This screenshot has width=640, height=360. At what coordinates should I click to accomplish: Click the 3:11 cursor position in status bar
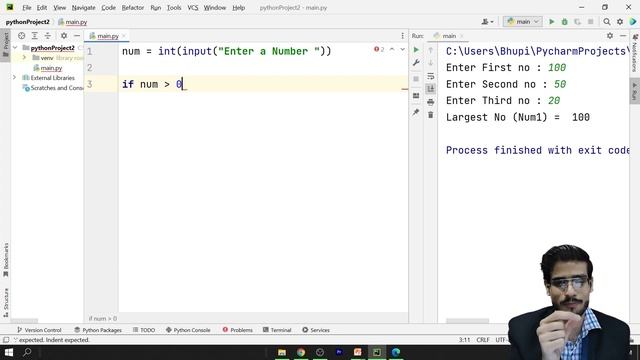click(464, 340)
